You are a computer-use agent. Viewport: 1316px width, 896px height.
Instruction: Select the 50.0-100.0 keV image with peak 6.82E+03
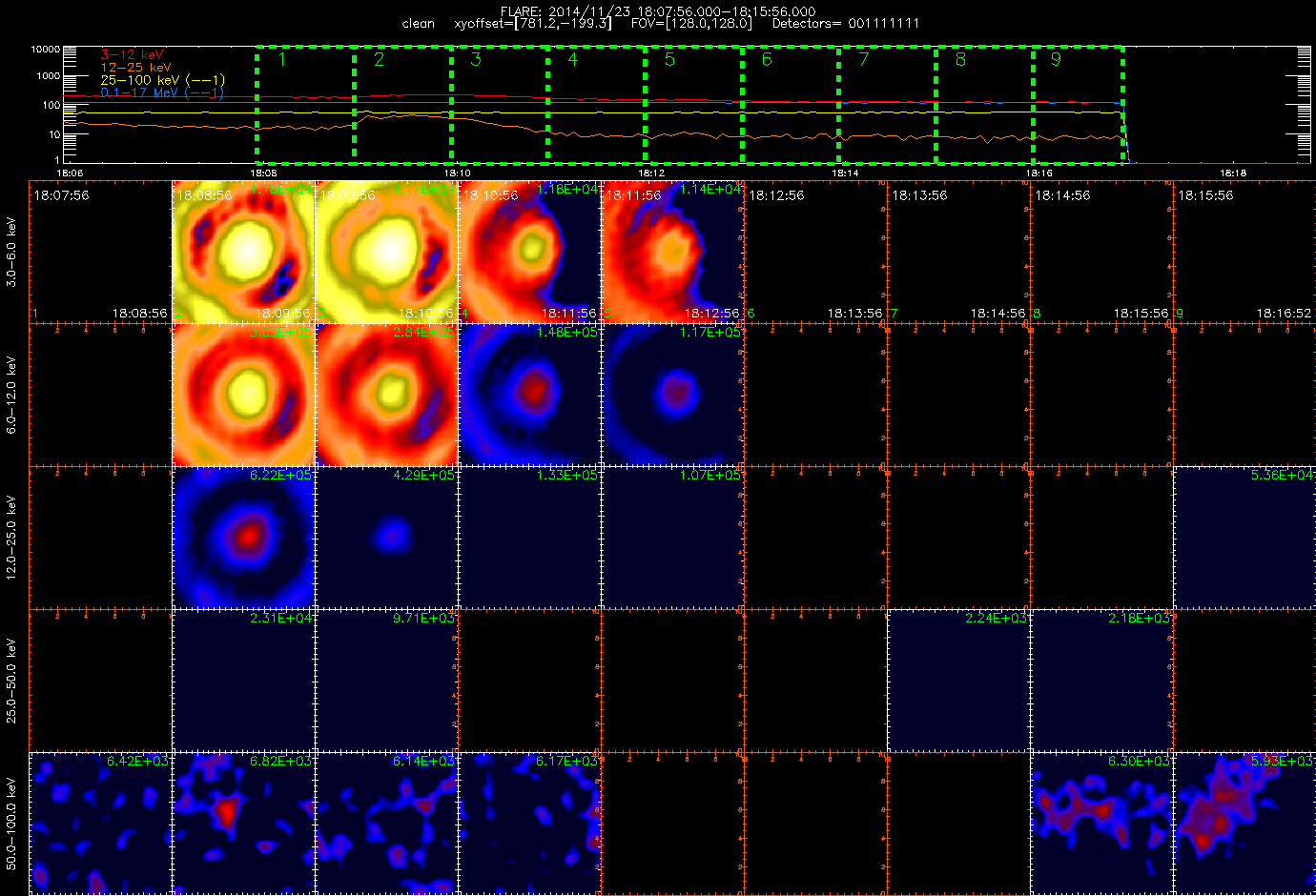click(243, 823)
